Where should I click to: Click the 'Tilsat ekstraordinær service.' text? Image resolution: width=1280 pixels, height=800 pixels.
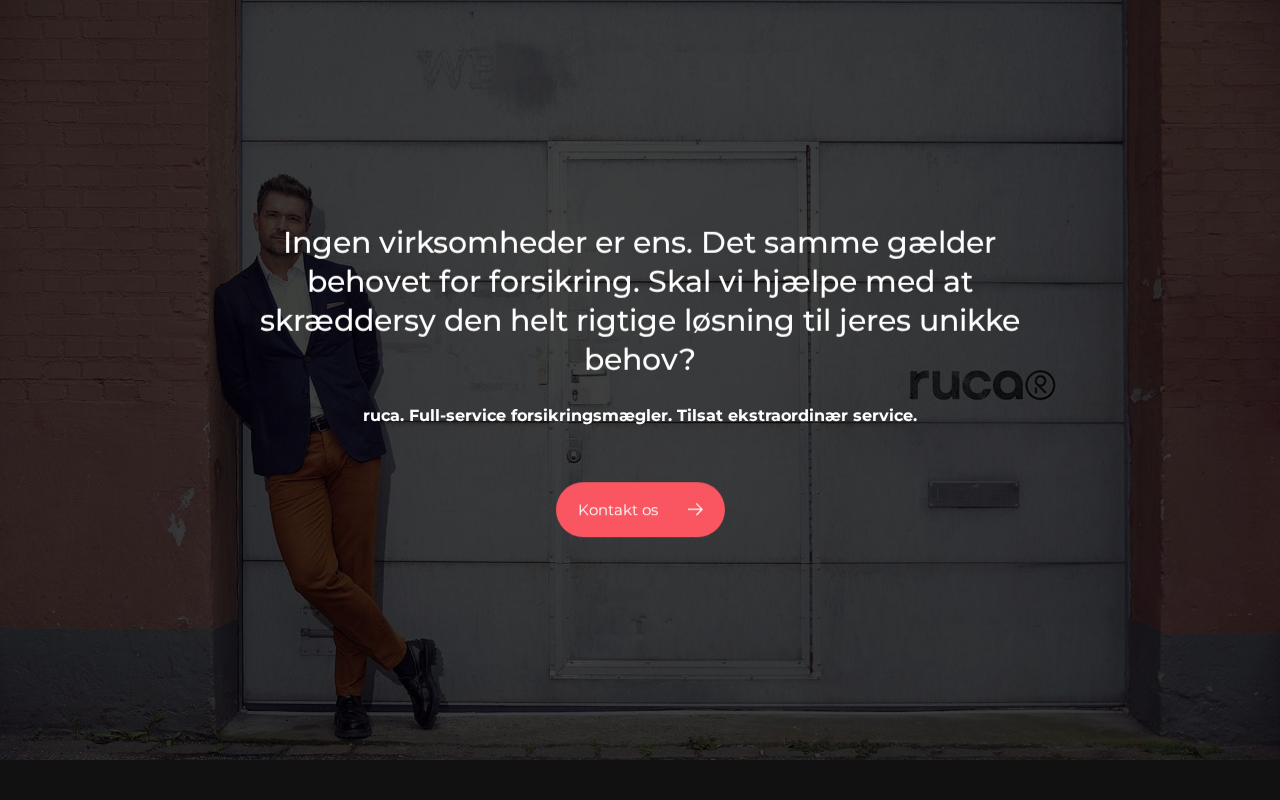[797, 415]
